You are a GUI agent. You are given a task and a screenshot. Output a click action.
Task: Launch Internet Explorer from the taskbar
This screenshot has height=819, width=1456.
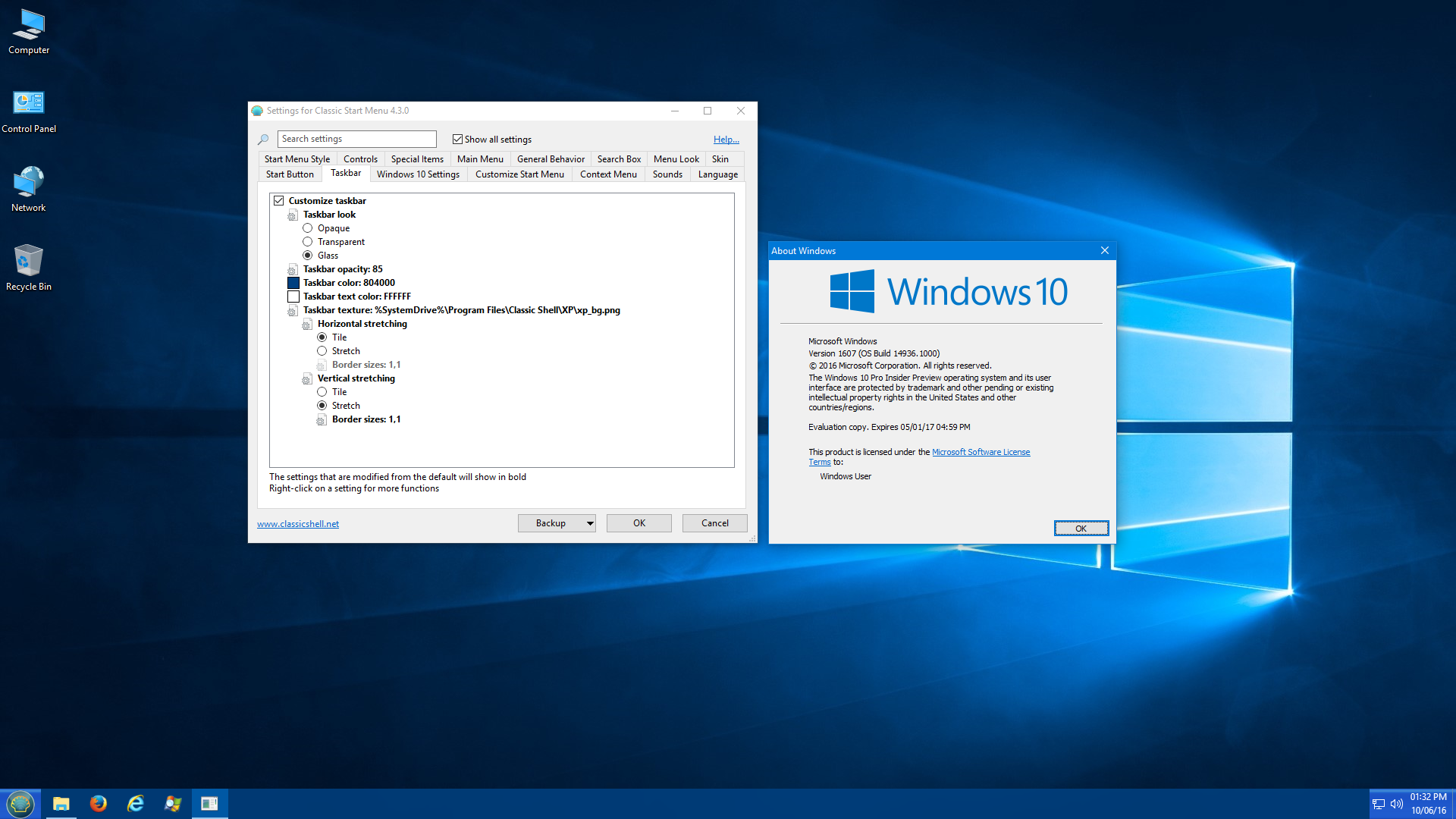136,803
